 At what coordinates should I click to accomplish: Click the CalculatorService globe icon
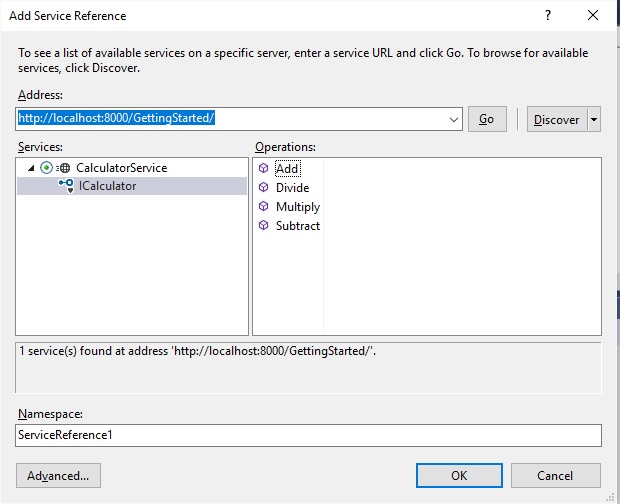(x=65, y=168)
